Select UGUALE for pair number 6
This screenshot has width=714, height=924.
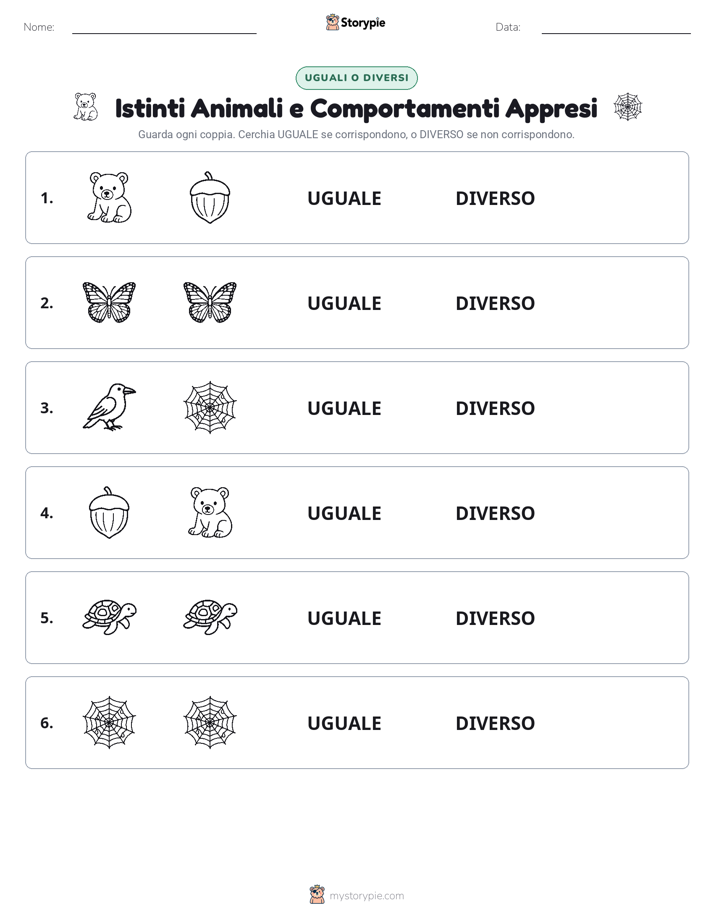click(344, 722)
